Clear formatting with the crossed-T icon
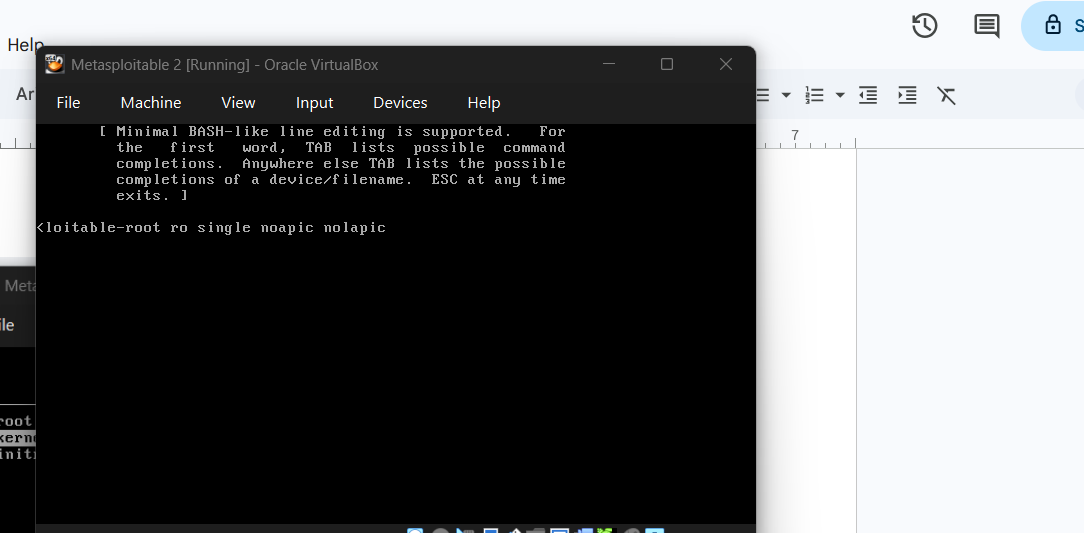 pyautogui.click(x=946, y=95)
